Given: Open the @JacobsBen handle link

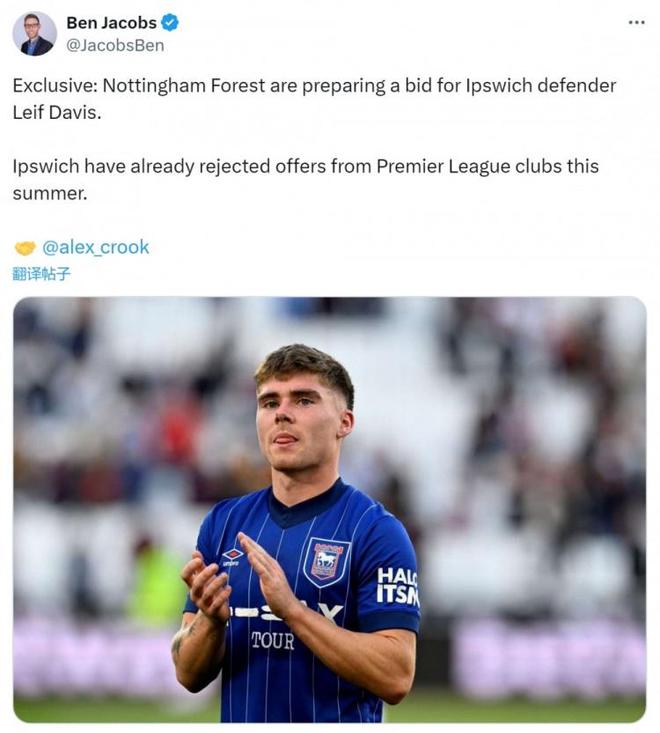Looking at the screenshot, I should 115,45.
